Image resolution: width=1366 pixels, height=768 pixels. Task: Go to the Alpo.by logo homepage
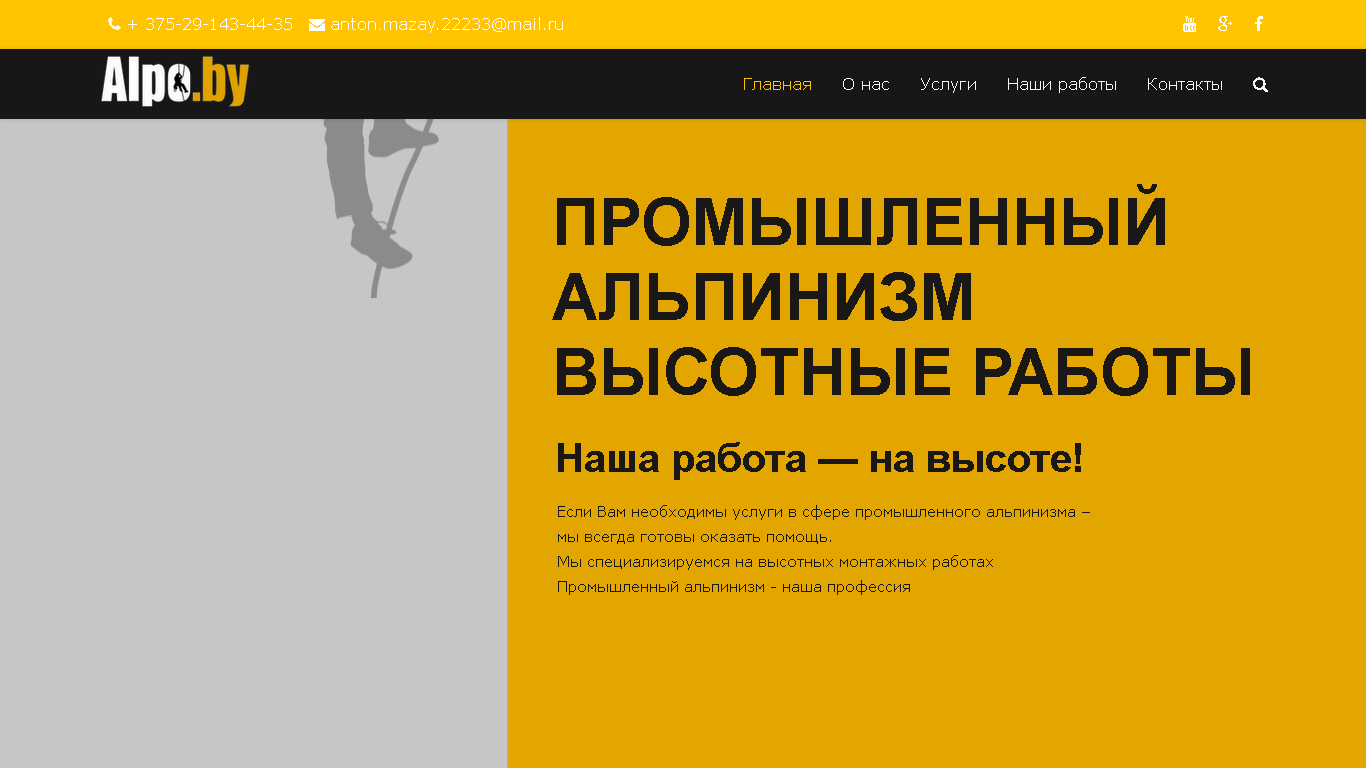click(175, 82)
